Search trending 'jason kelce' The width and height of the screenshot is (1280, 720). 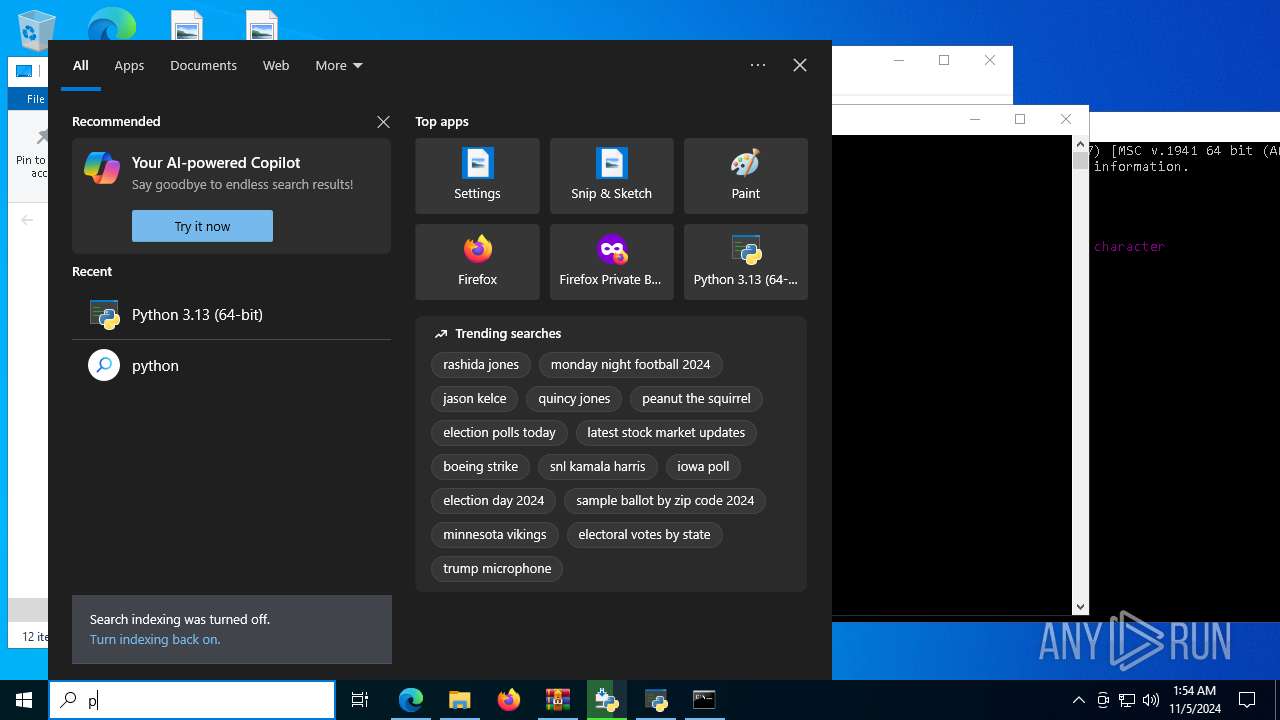(474, 399)
